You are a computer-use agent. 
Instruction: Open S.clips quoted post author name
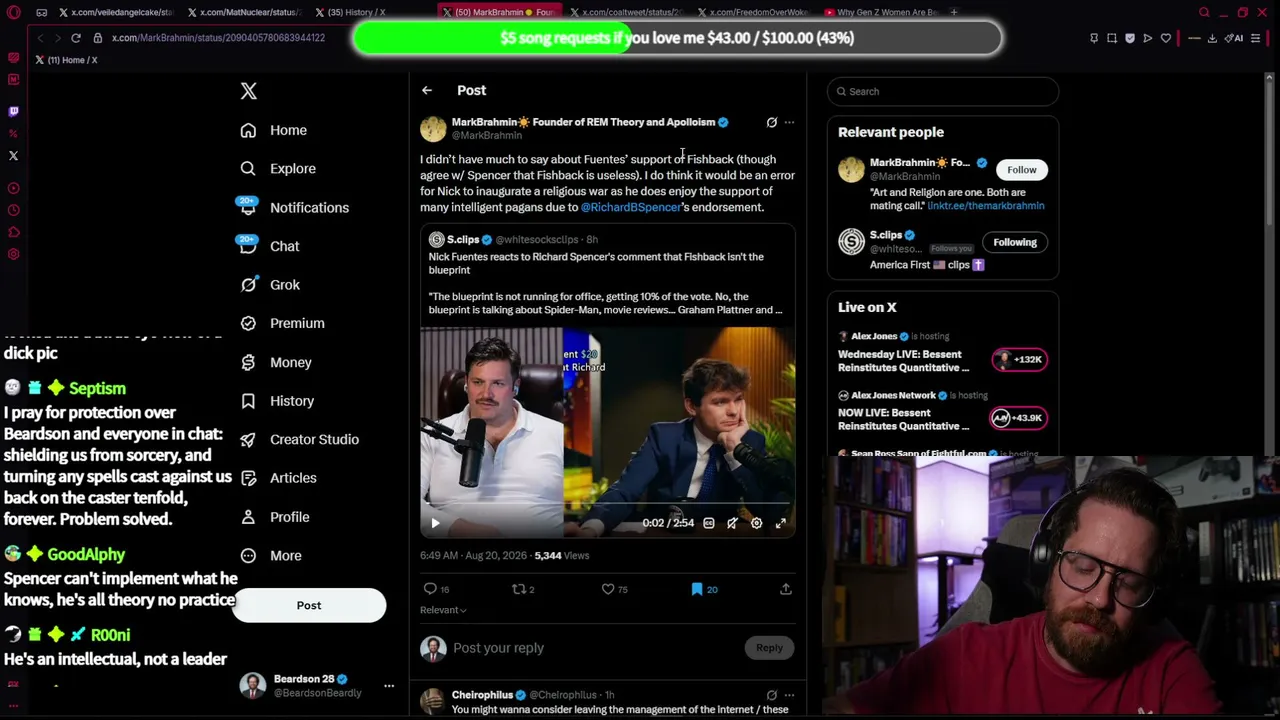pyautogui.click(x=463, y=240)
